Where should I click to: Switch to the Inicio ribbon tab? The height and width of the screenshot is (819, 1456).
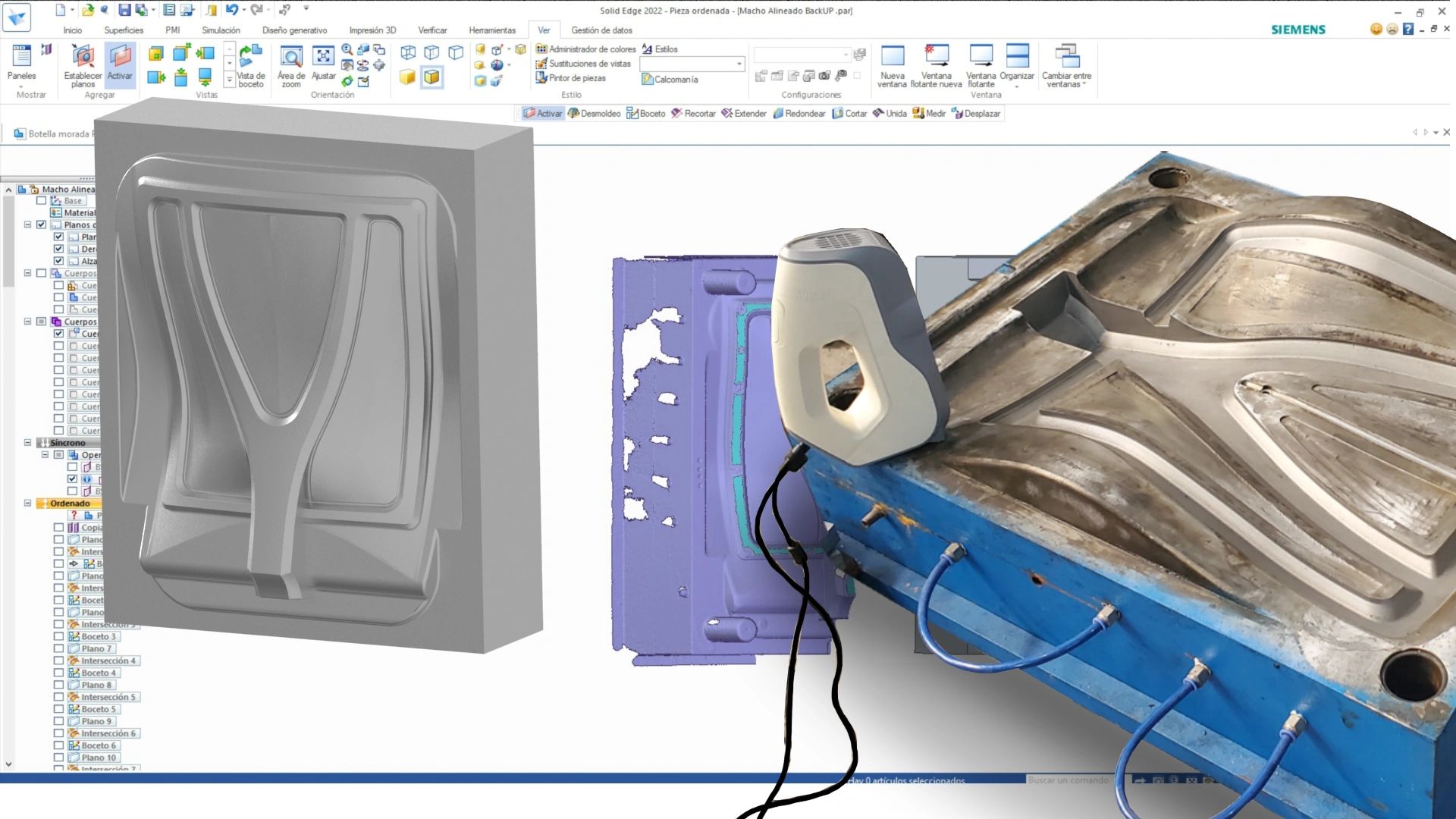73,30
